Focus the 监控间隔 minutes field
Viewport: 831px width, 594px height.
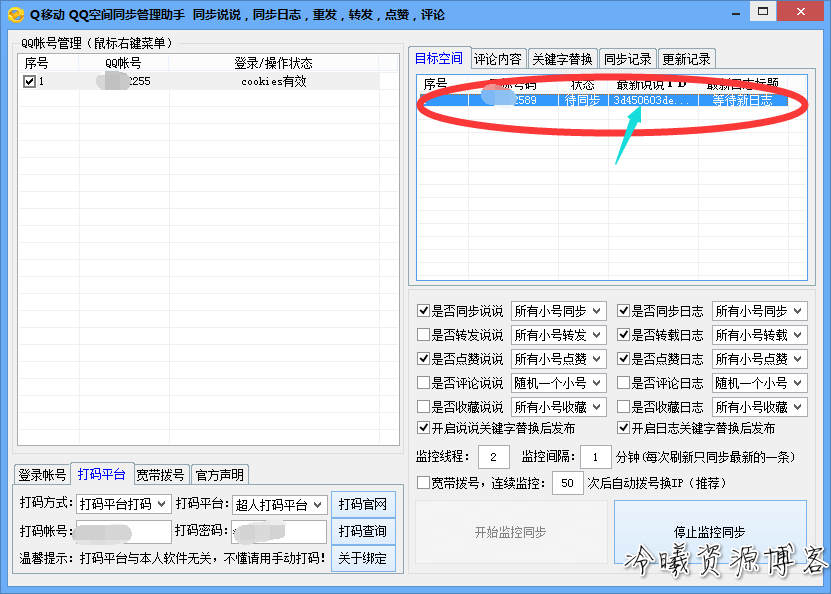596,457
